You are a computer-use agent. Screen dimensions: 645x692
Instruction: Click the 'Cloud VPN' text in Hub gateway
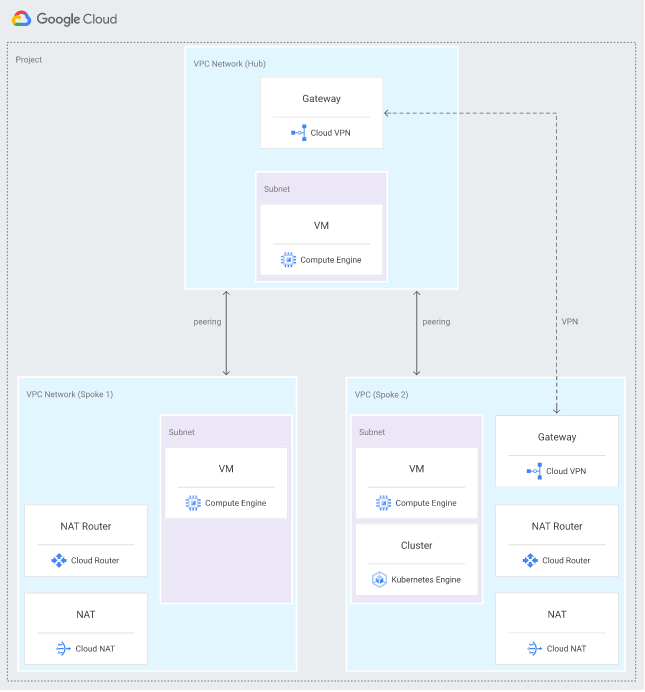[x=330, y=133]
